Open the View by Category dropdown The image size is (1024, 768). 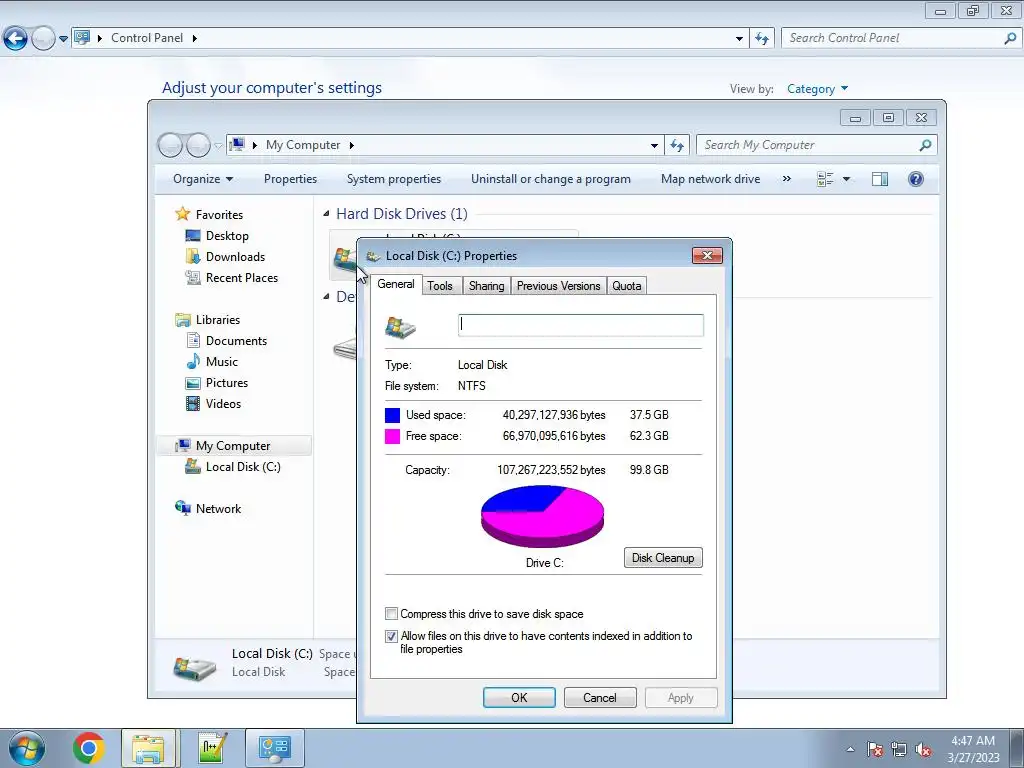click(x=817, y=89)
